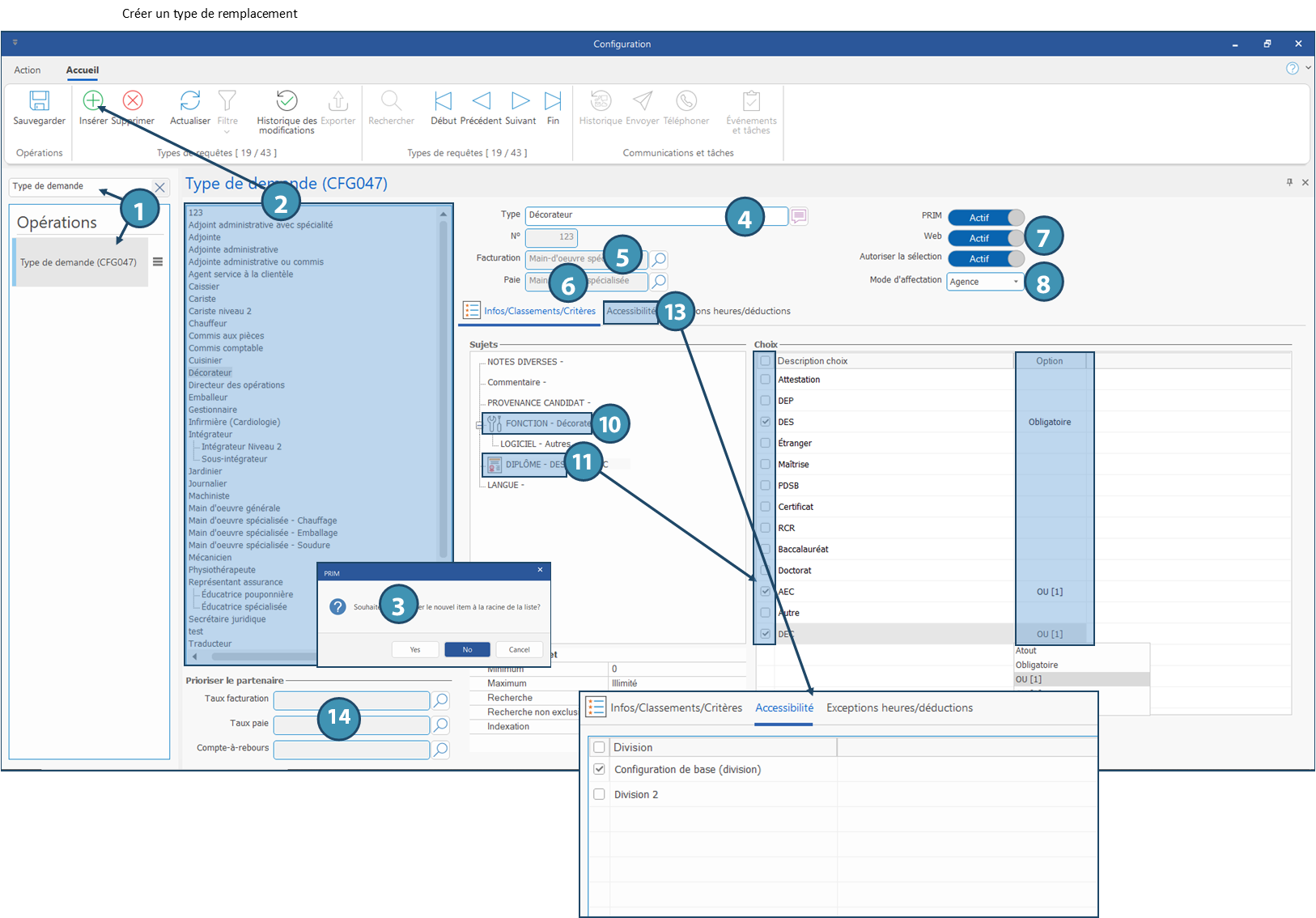This screenshot has width=1316, height=918.
Task: Check the Attestation checkbox
Action: tap(765, 379)
